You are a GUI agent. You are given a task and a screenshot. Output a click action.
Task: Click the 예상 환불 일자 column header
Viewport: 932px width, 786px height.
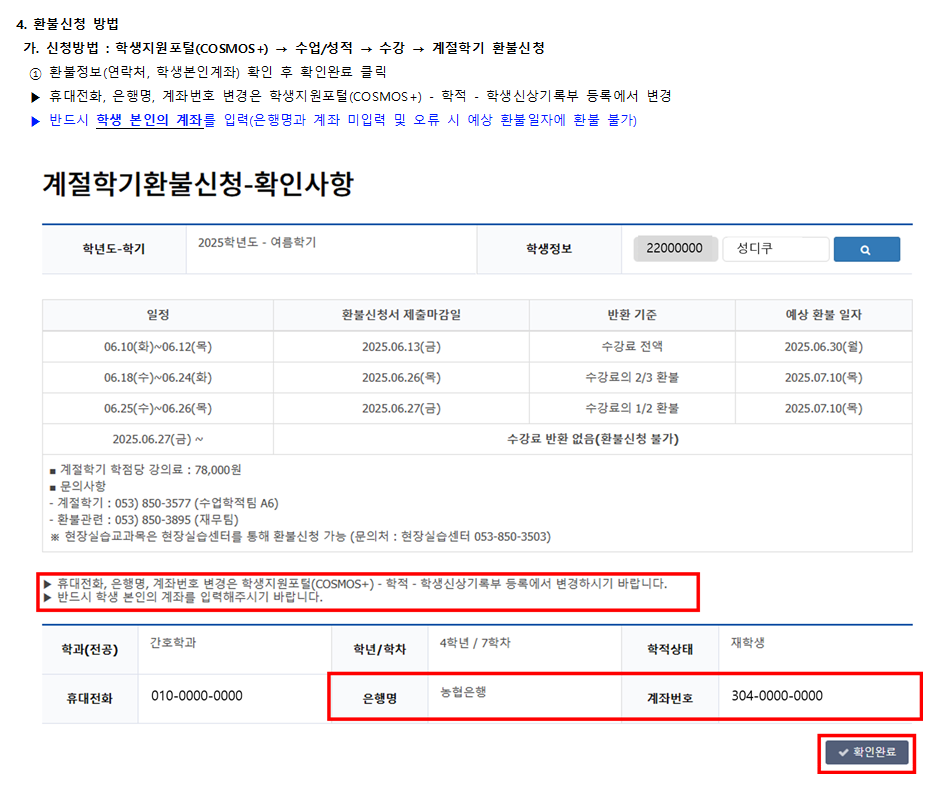coord(823,315)
